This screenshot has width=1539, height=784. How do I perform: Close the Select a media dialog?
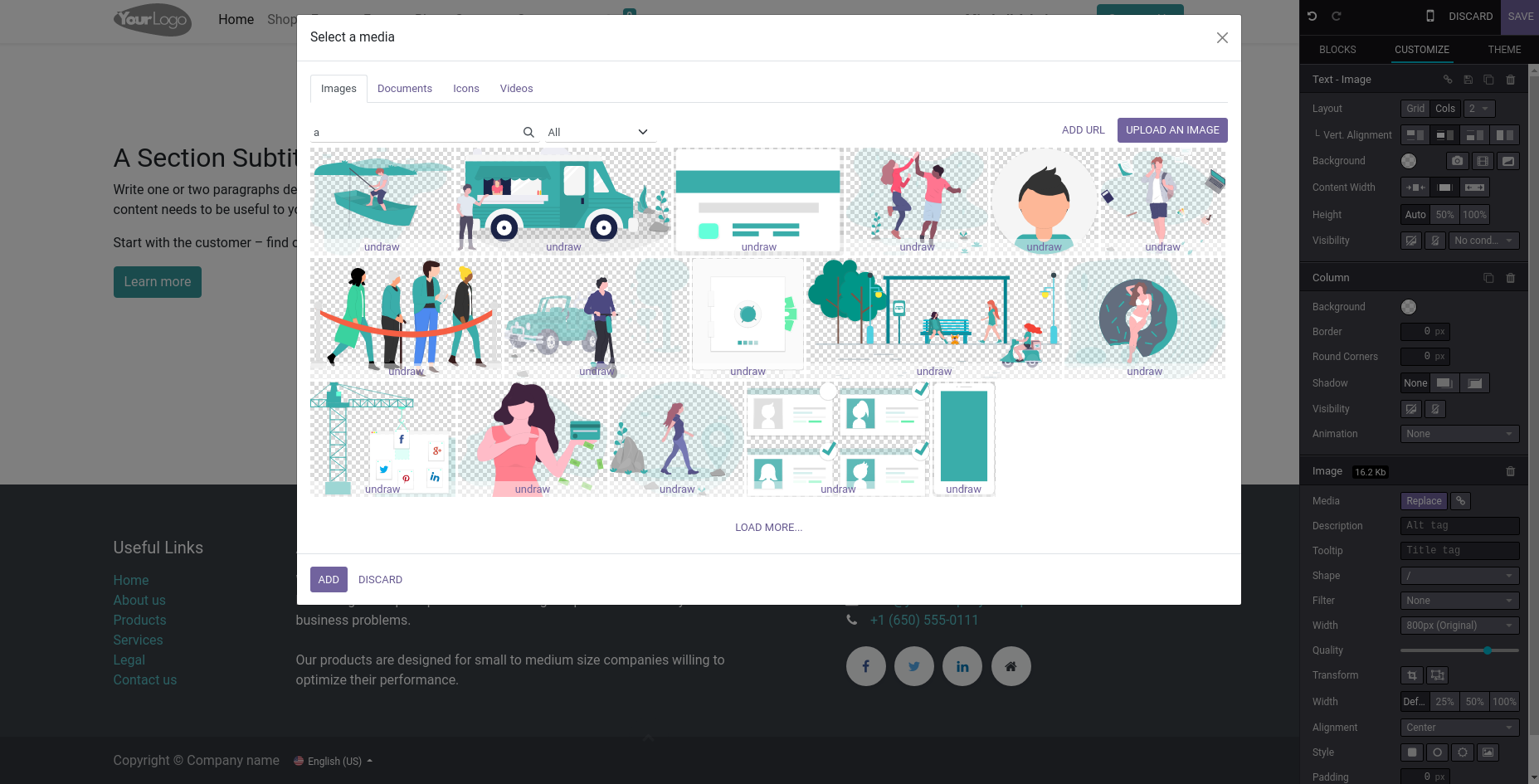click(x=1222, y=37)
